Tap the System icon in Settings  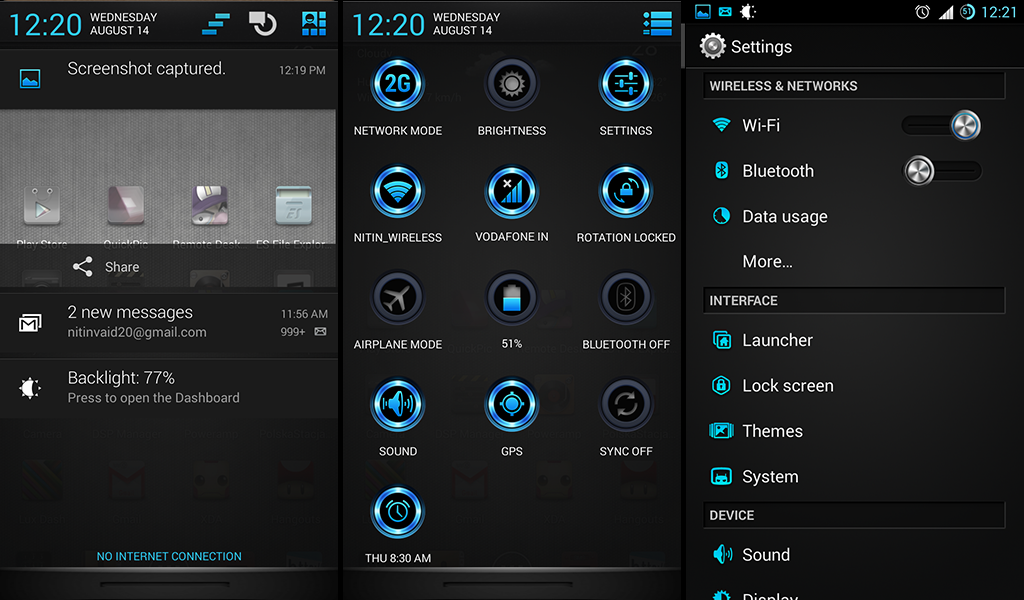point(722,477)
